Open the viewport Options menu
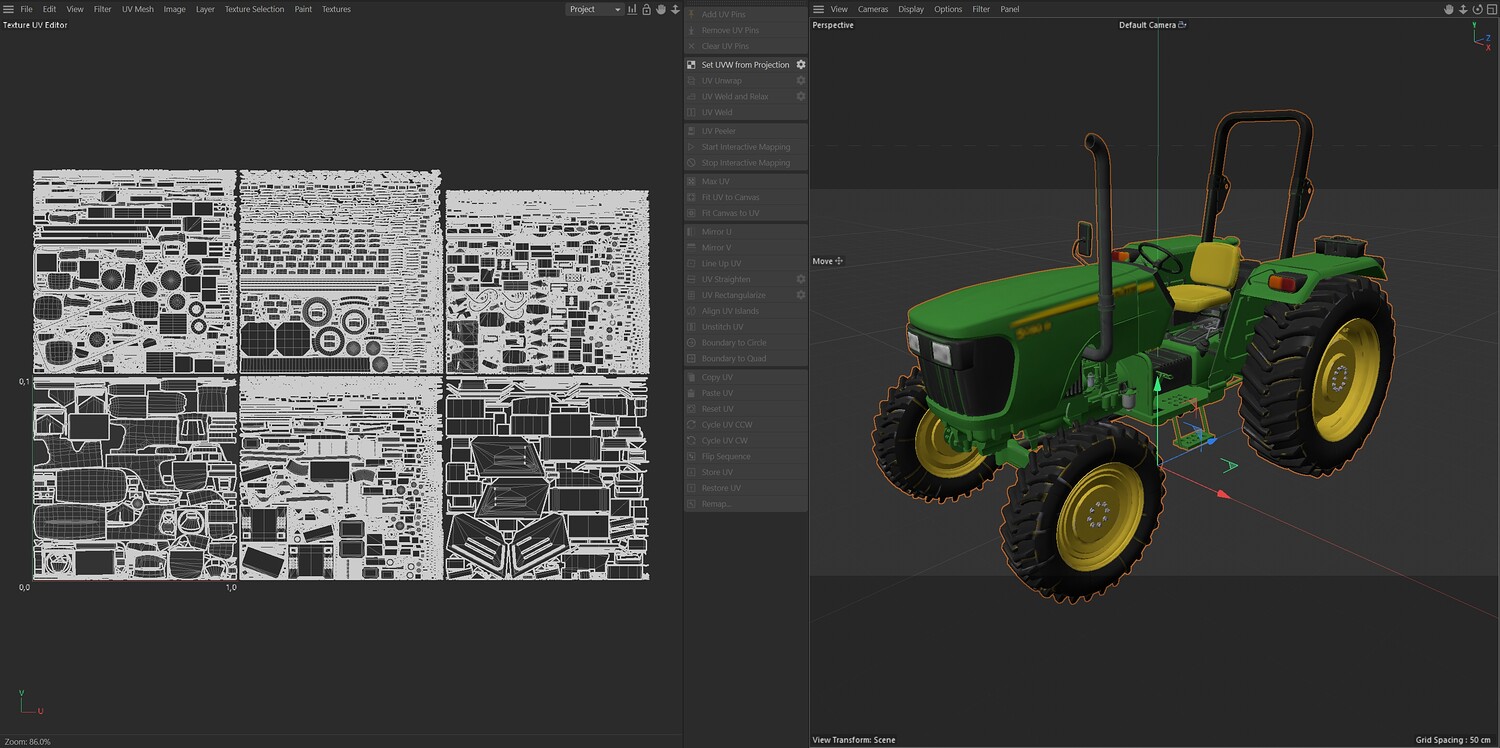Image resolution: width=1500 pixels, height=748 pixels. 948,9
